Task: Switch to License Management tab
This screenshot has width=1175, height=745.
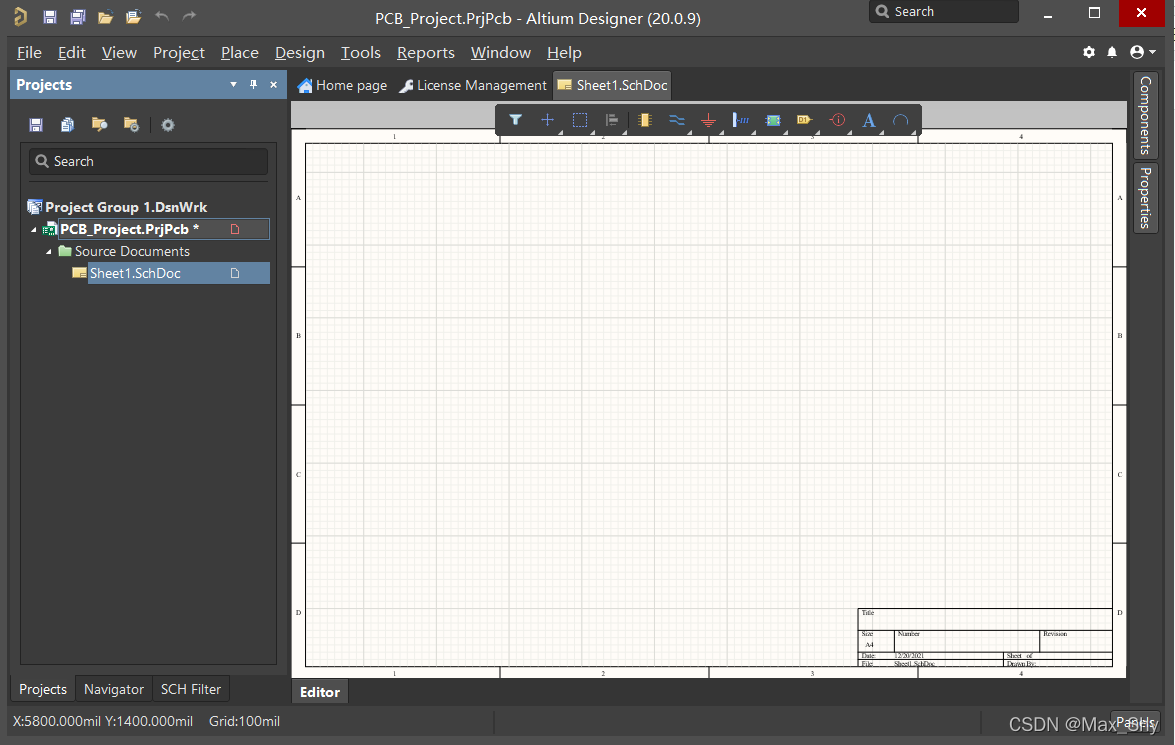Action: tap(474, 85)
